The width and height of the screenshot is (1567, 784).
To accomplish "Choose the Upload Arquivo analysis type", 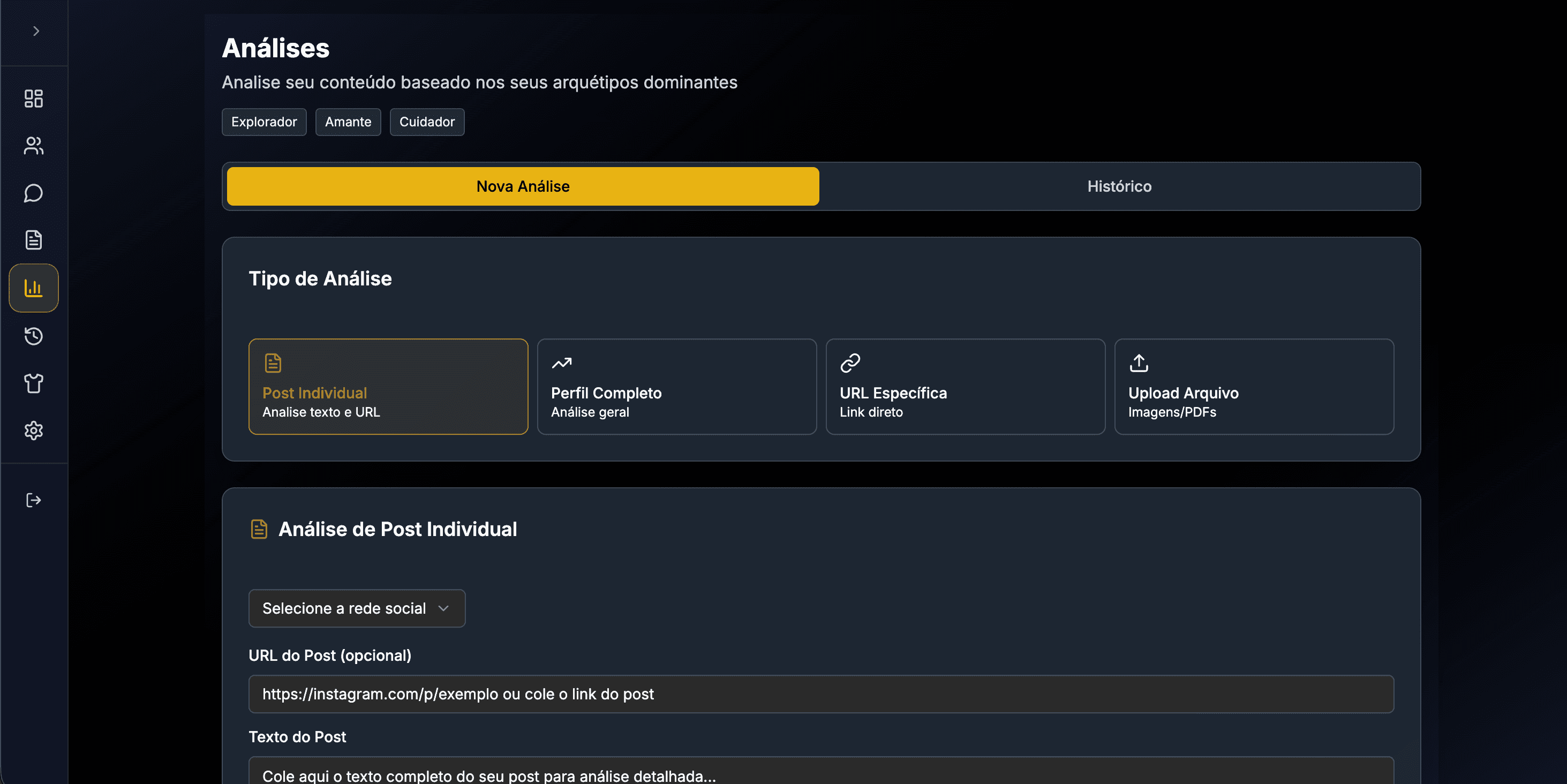I will (1254, 386).
